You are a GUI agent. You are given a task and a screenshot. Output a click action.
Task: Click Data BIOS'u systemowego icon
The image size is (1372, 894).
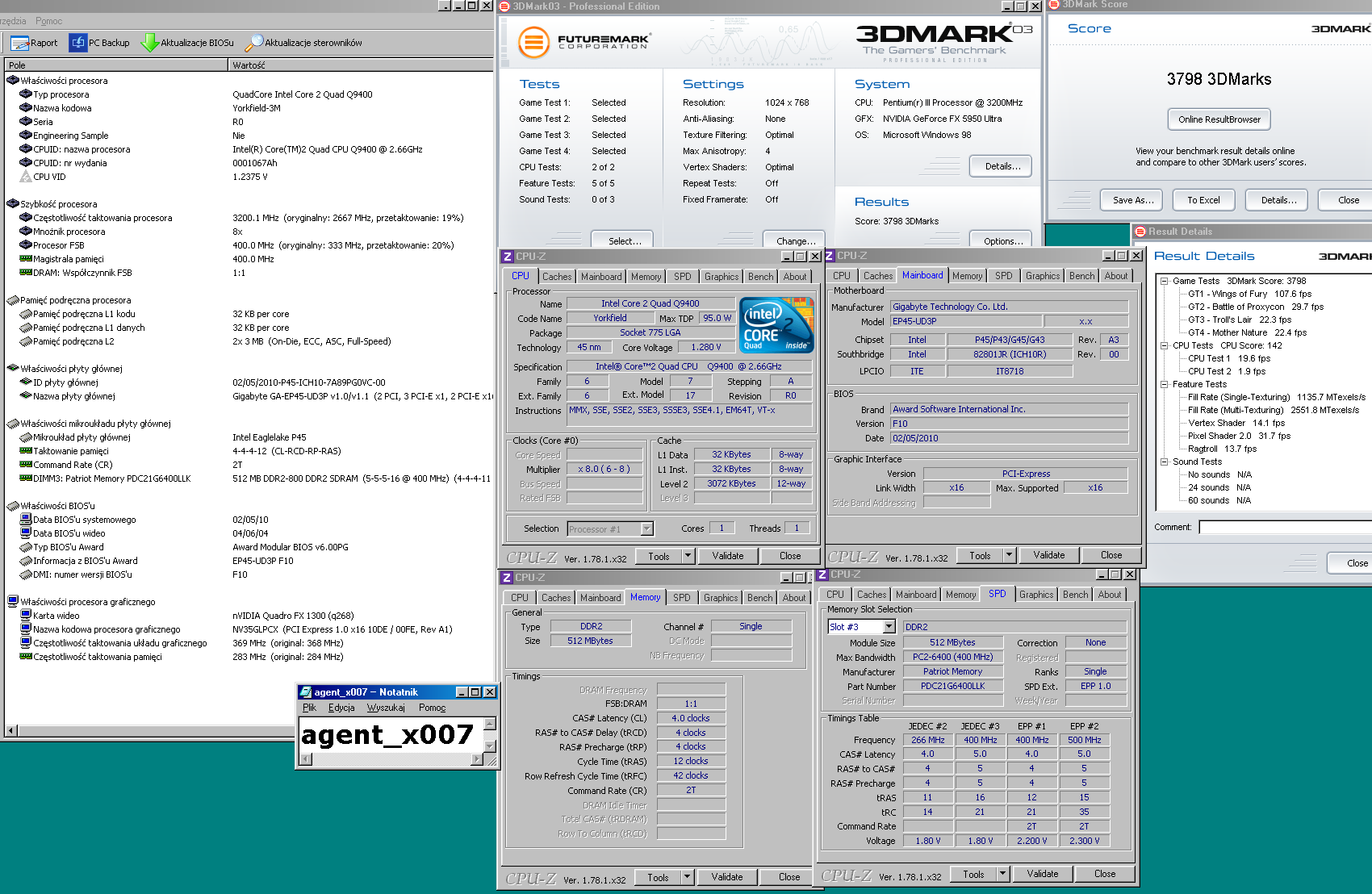tap(26, 520)
